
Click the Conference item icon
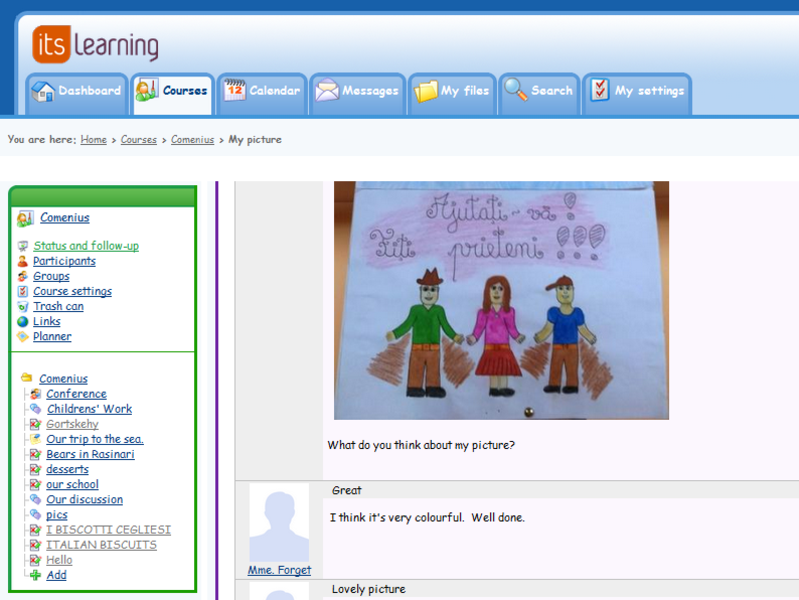pos(35,394)
